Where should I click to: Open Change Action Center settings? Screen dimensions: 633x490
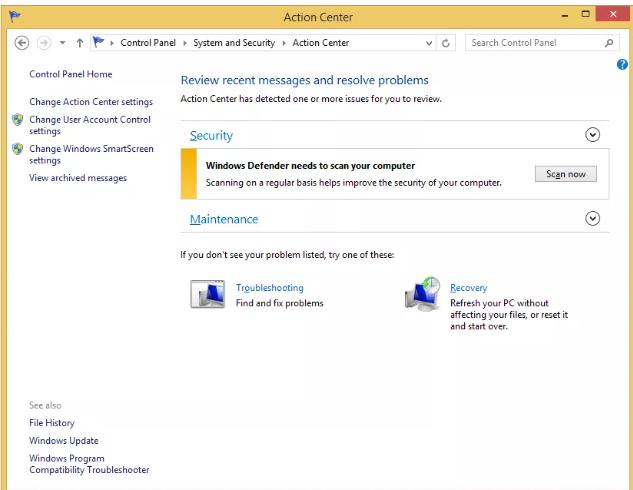click(91, 102)
